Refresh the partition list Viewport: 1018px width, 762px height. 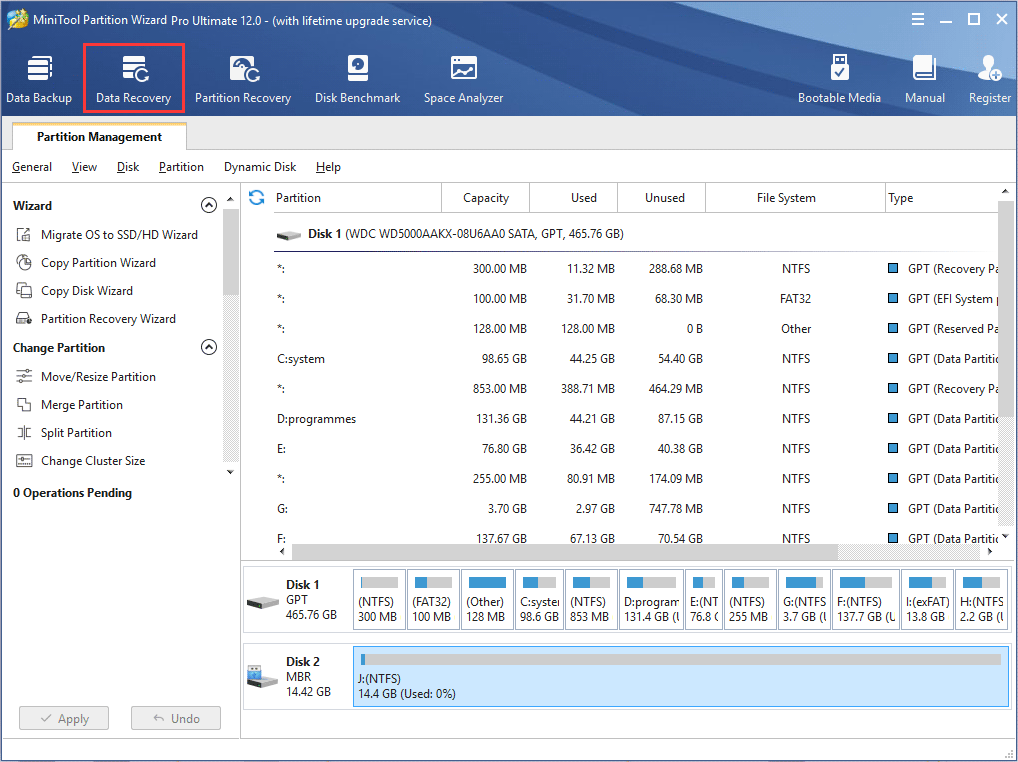pyautogui.click(x=256, y=197)
